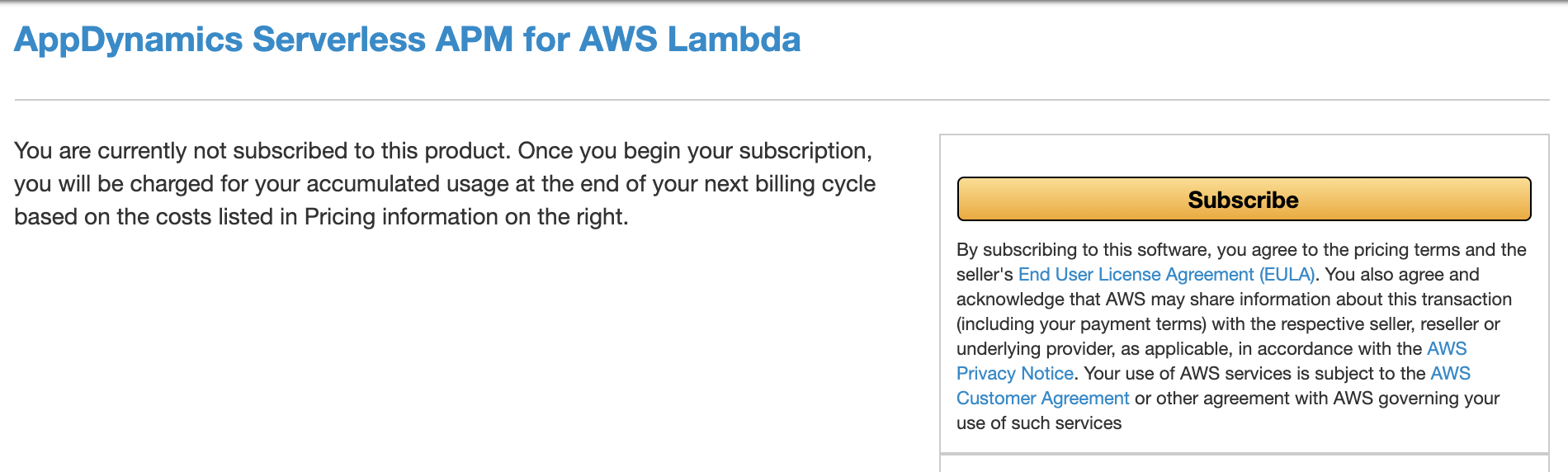The image size is (1568, 472).
Task: Open the End User License Agreement (EULA) link
Action: coord(1166,275)
